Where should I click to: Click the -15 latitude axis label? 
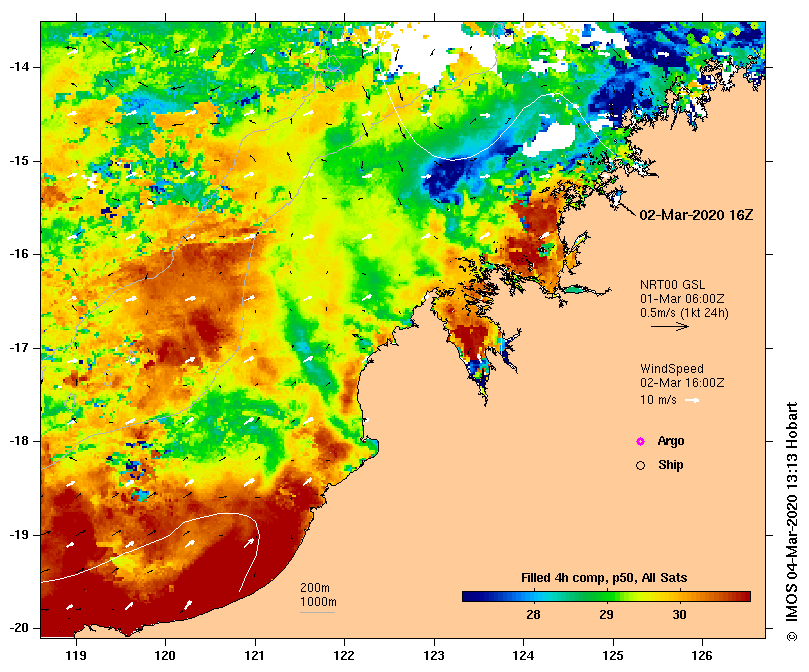pyautogui.click(x=19, y=161)
